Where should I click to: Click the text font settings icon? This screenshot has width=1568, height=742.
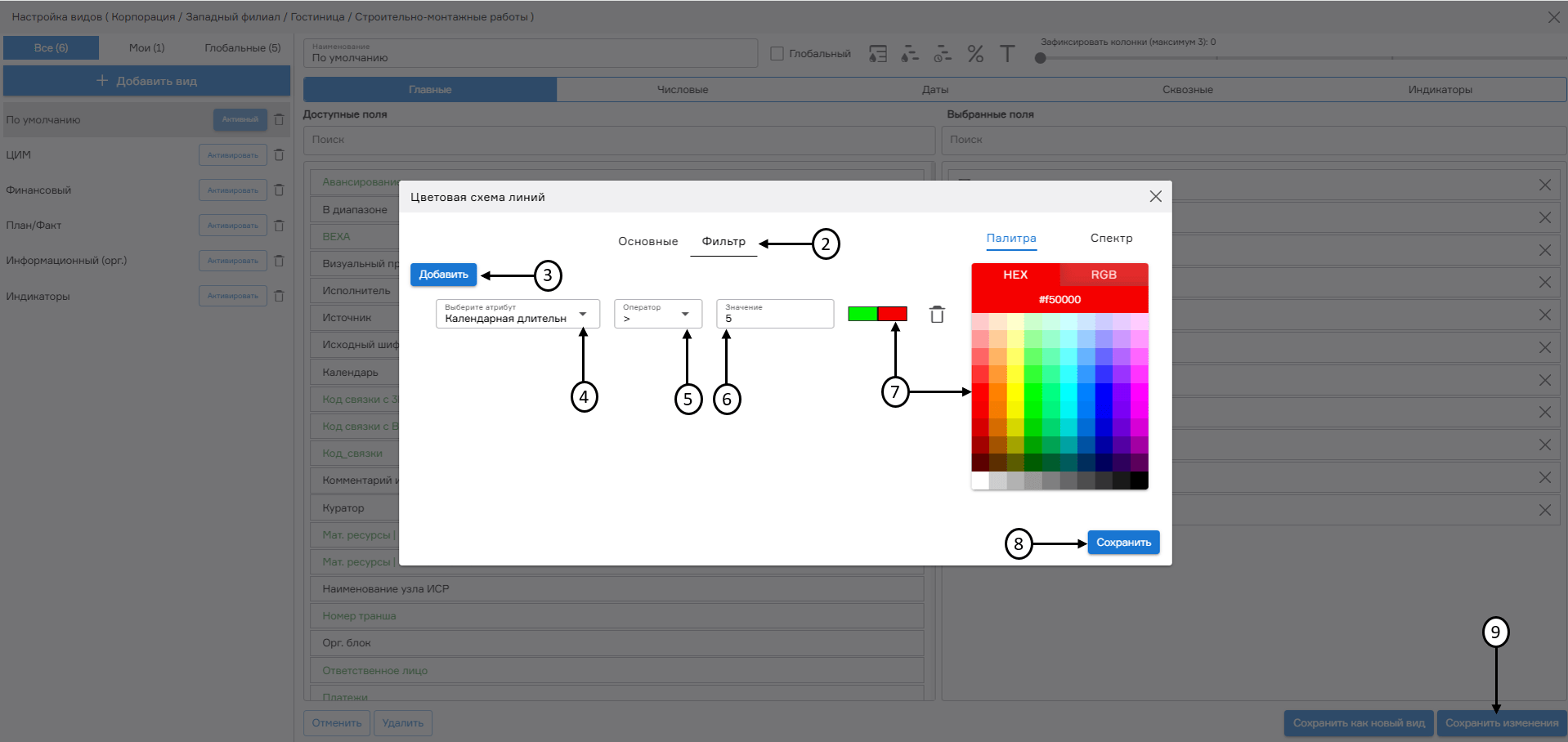click(1007, 54)
